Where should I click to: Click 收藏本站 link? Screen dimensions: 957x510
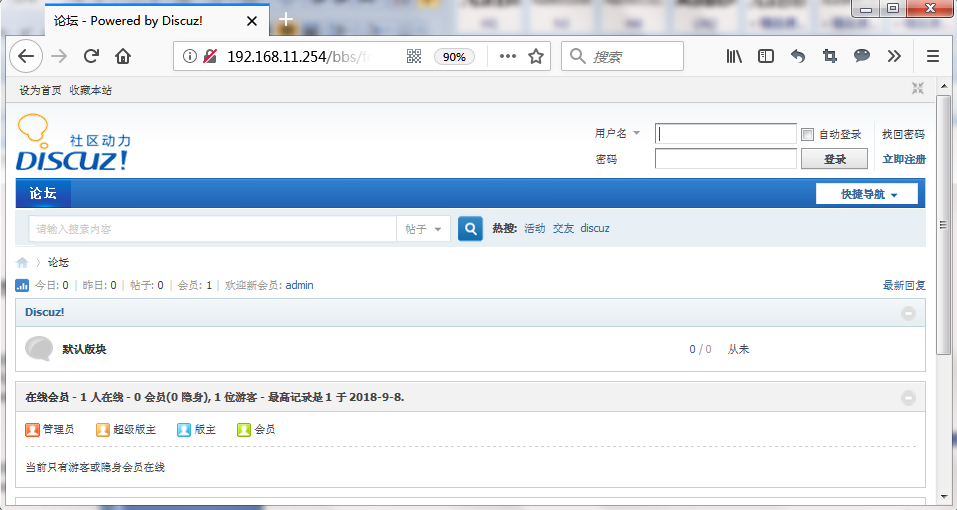[x=90, y=90]
